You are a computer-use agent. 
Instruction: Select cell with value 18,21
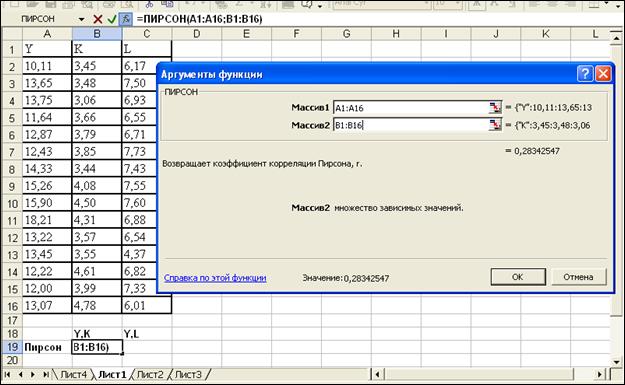tap(47, 220)
